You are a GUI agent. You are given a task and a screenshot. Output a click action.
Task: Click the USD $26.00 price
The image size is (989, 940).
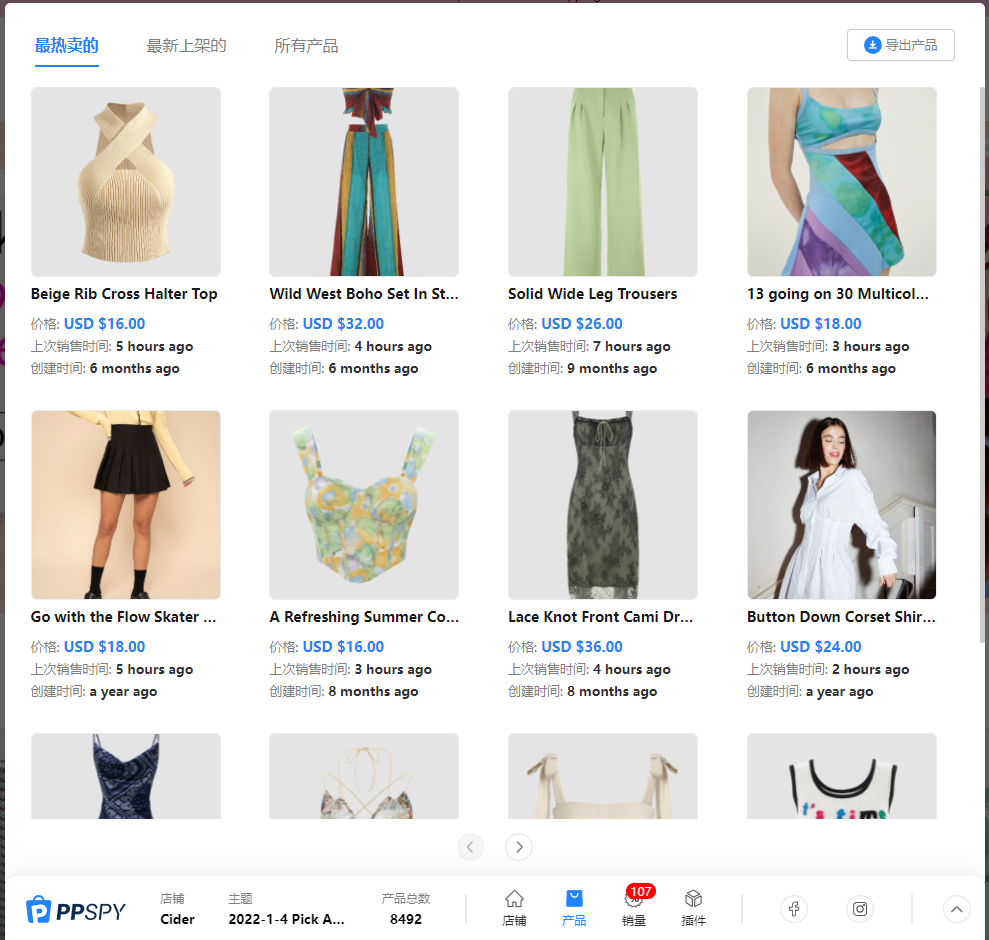tap(582, 324)
